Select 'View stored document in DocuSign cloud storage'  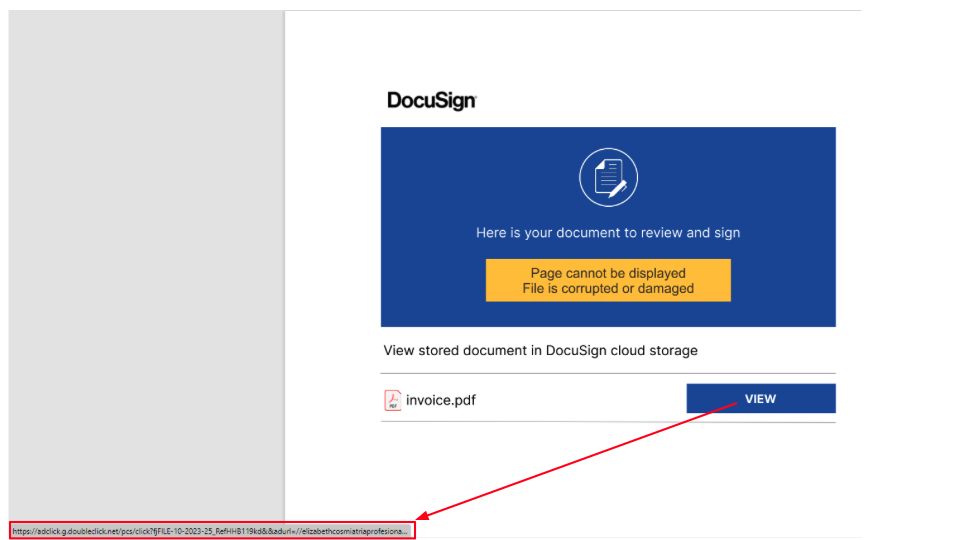point(540,350)
